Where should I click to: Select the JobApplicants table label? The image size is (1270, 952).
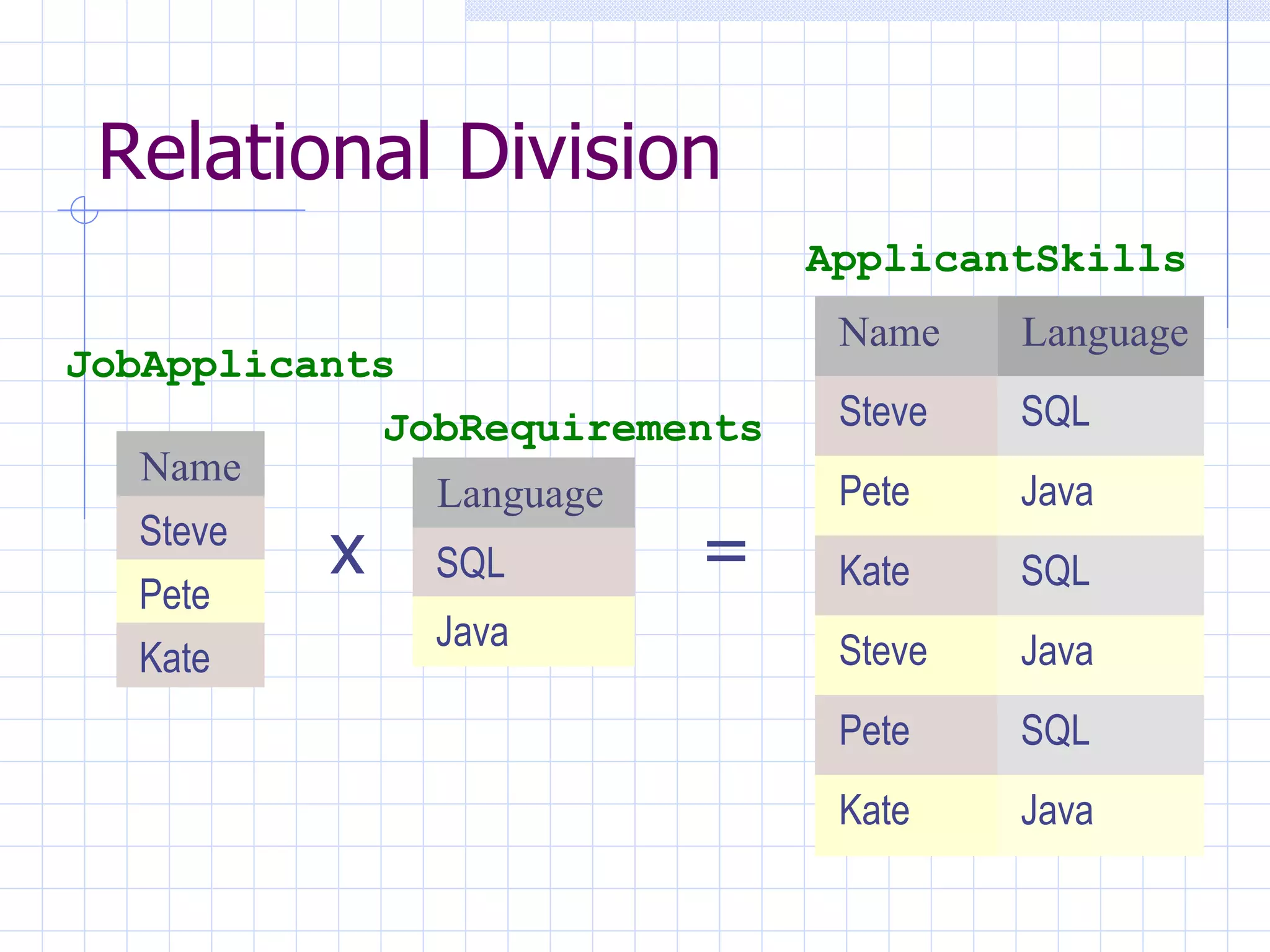click(230, 366)
